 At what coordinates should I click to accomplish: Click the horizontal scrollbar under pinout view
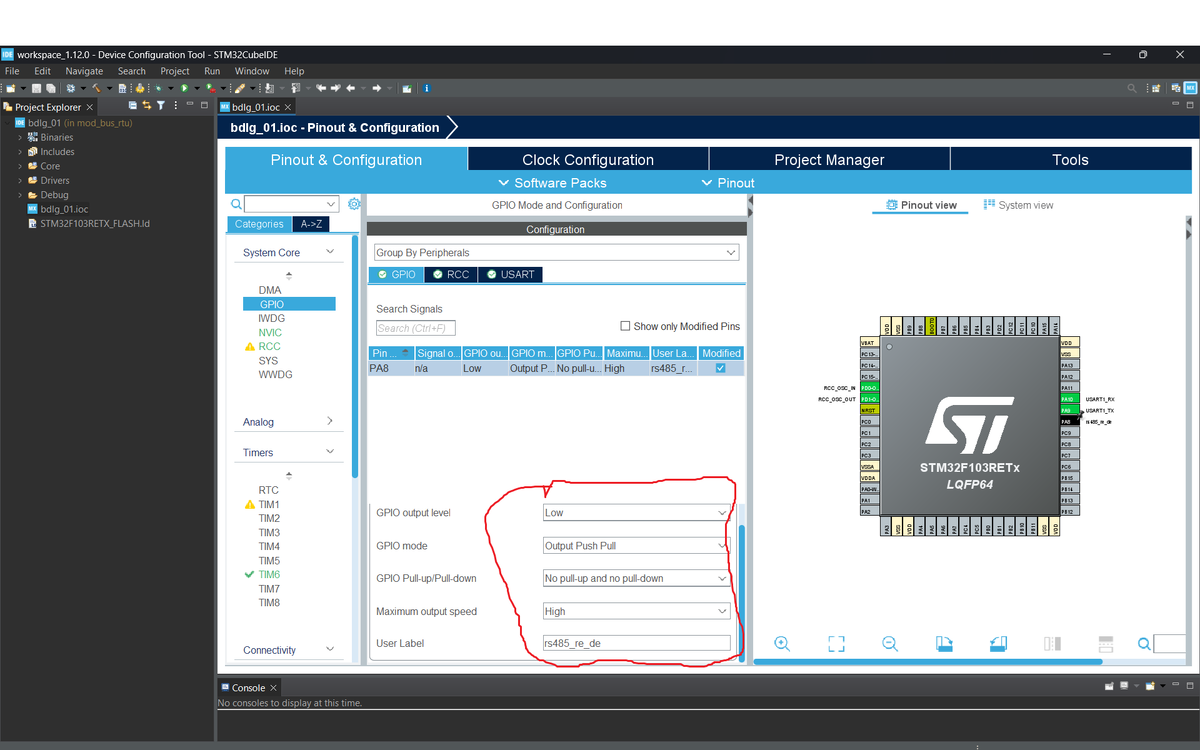pos(927,661)
